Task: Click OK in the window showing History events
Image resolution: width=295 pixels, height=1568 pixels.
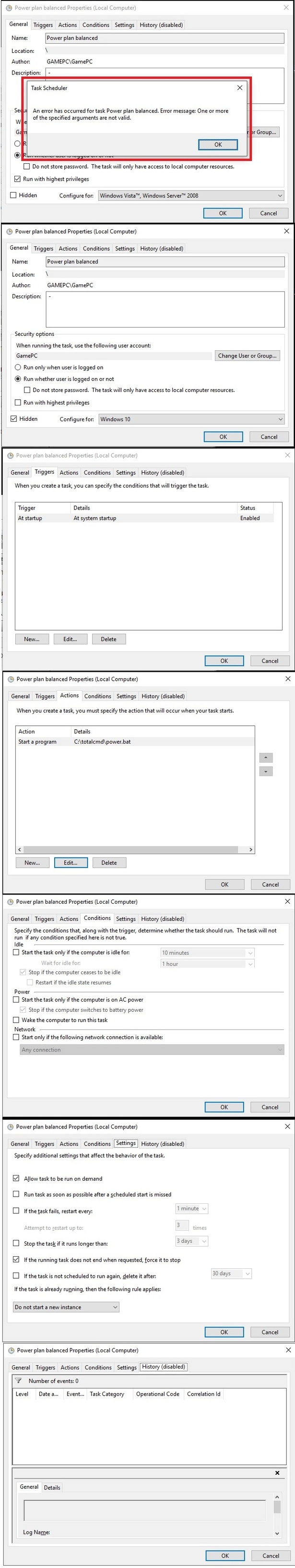Action: [x=225, y=1555]
